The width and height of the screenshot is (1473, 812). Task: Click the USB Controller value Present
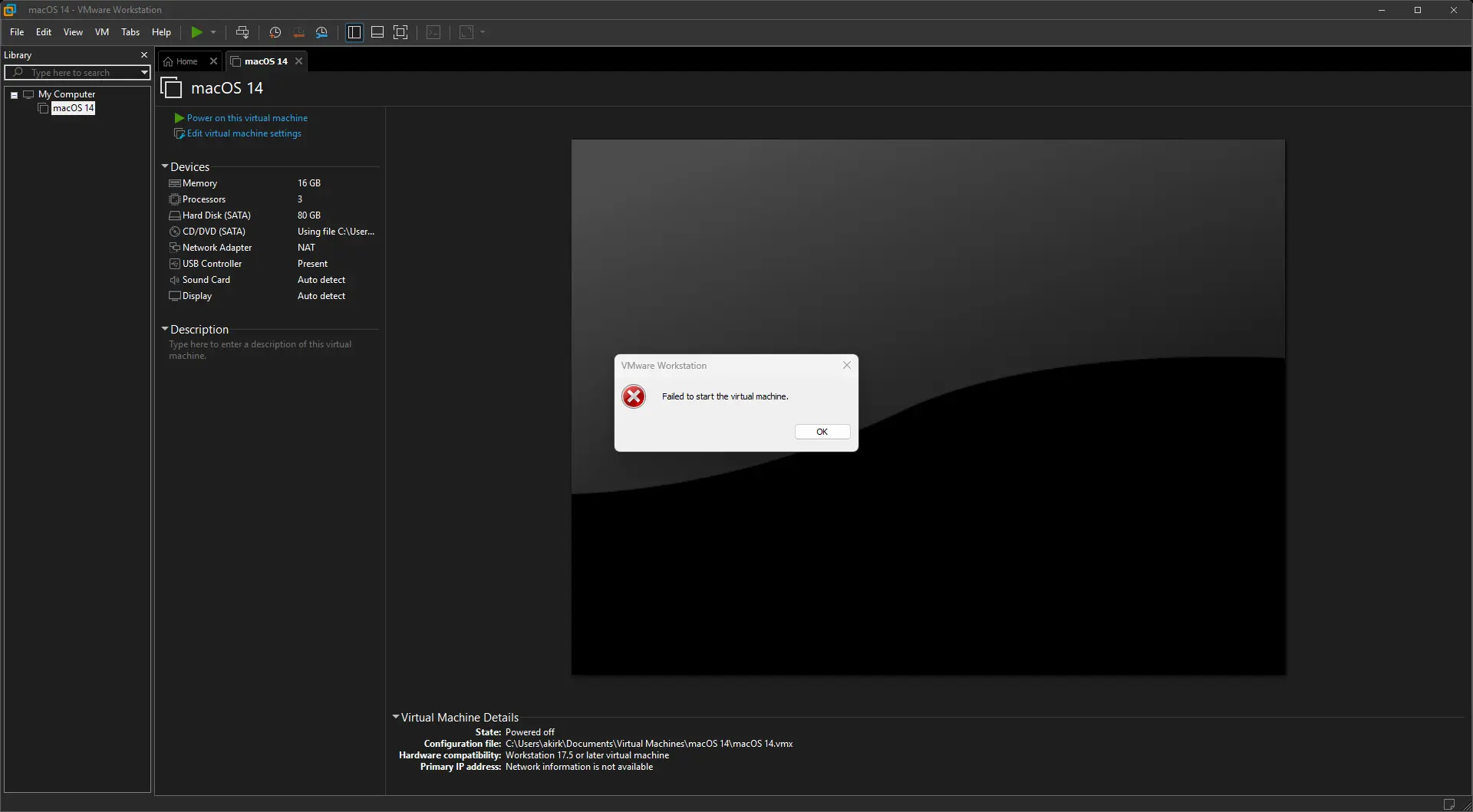coord(312,264)
